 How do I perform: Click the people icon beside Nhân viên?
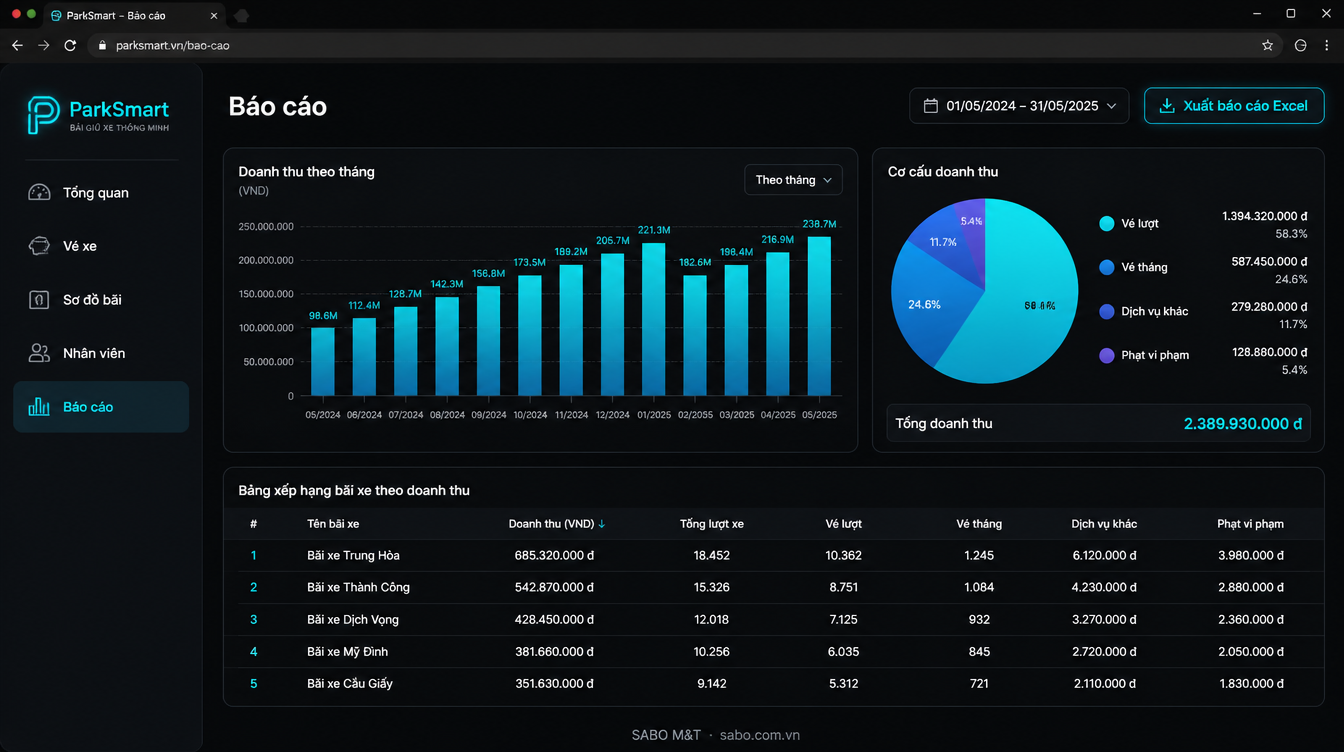pyautogui.click(x=39, y=353)
